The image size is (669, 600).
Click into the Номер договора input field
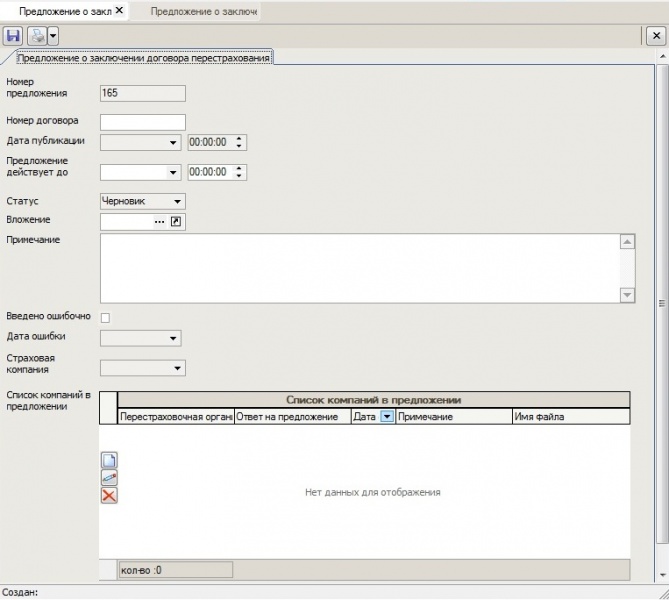(x=143, y=122)
